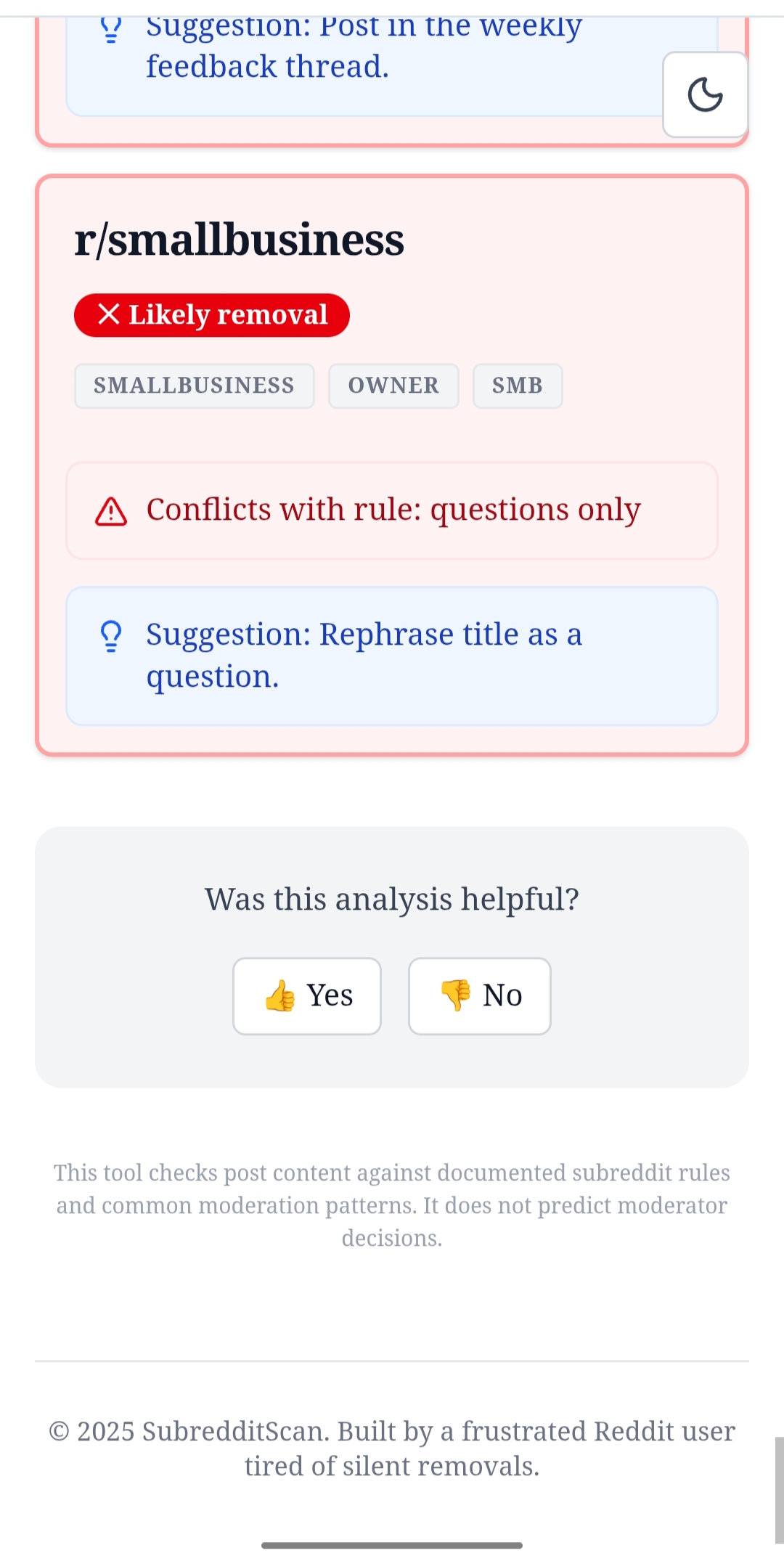Toggle the SMB tag

point(517,386)
